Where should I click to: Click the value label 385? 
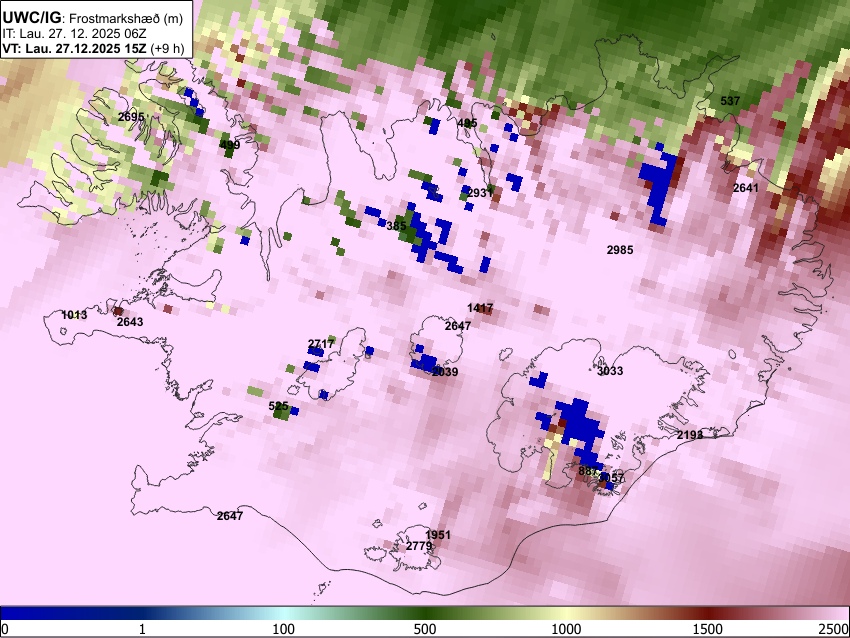(396, 225)
